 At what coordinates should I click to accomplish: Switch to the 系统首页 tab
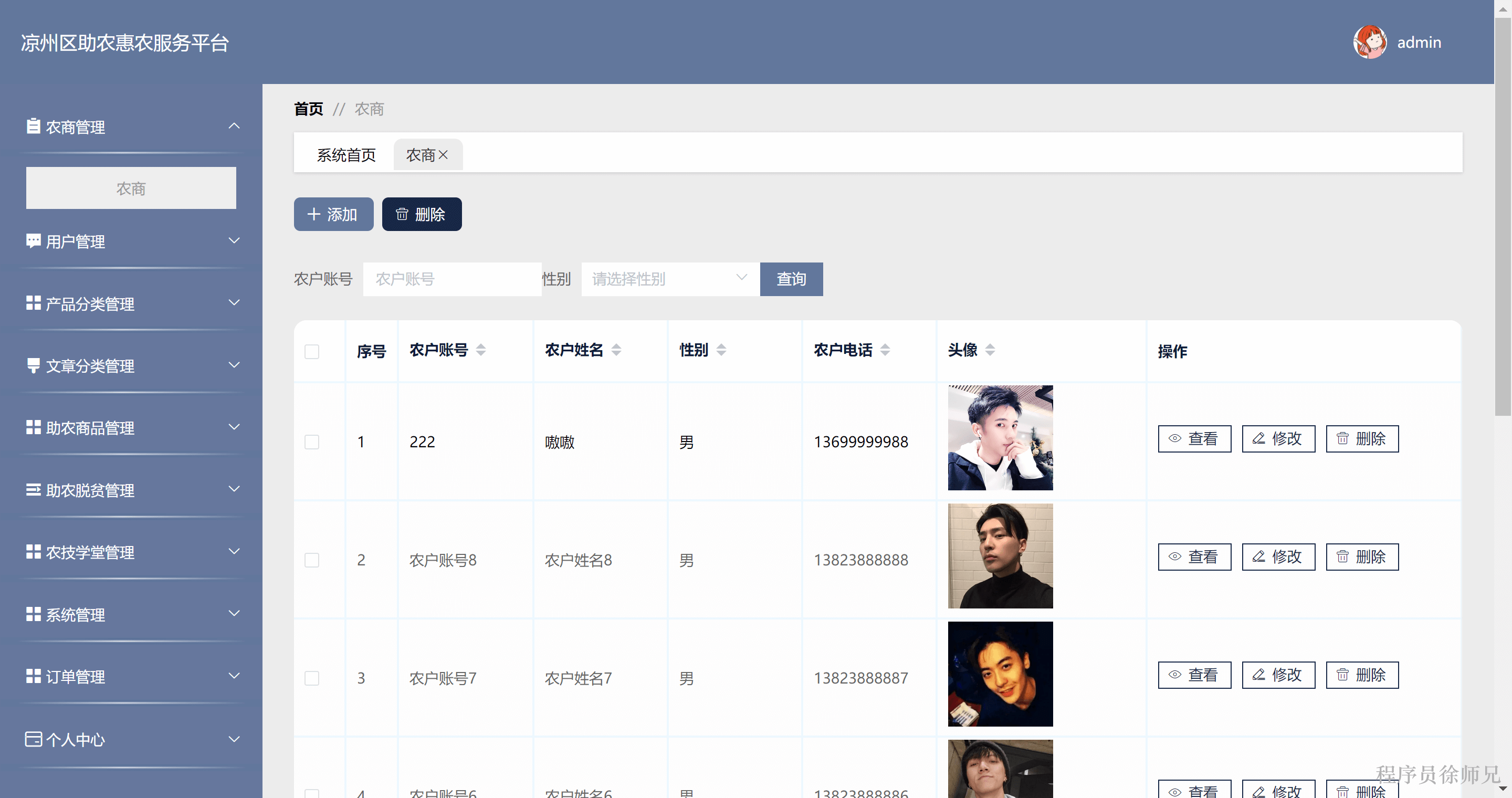coord(346,154)
